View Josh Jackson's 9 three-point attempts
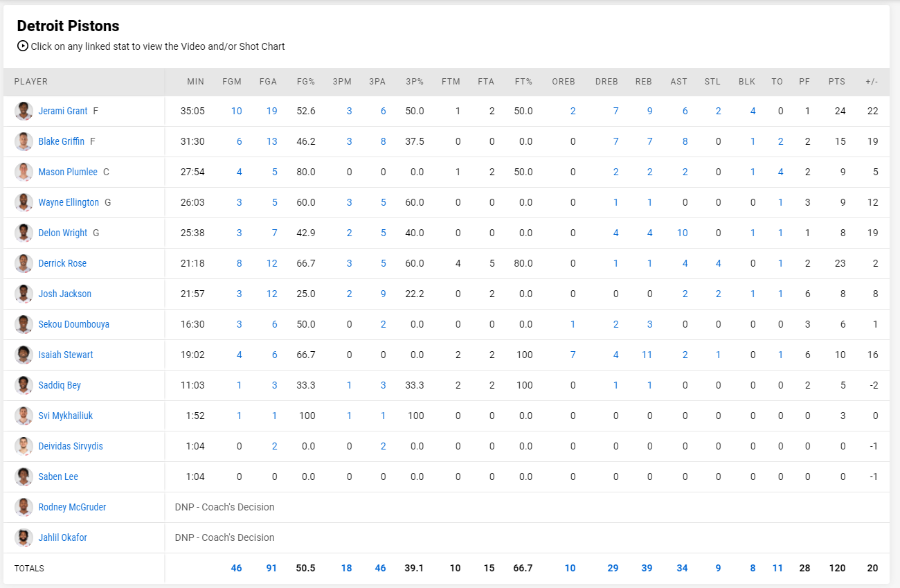This screenshot has width=900, height=588. [x=383, y=293]
